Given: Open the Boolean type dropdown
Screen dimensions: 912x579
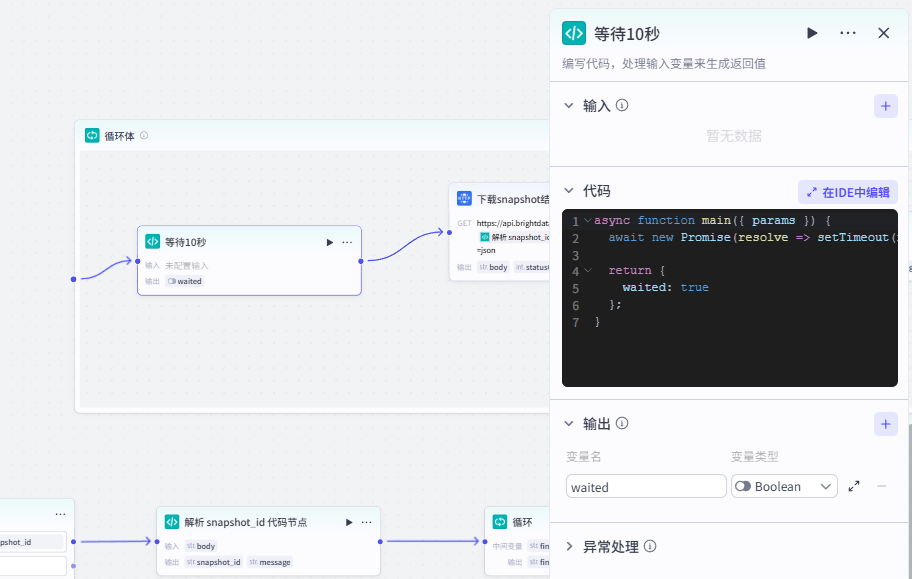Looking at the screenshot, I should 784,486.
